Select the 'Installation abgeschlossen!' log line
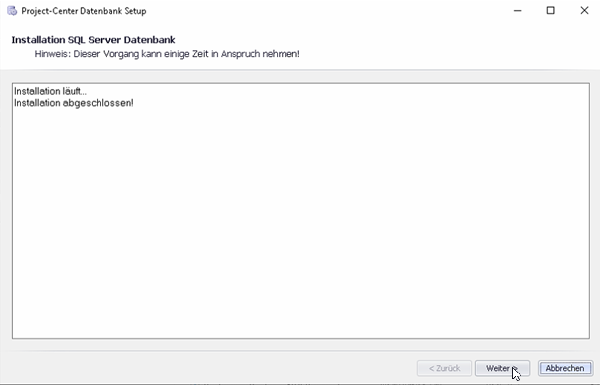This screenshot has width=600, height=385. point(74,103)
